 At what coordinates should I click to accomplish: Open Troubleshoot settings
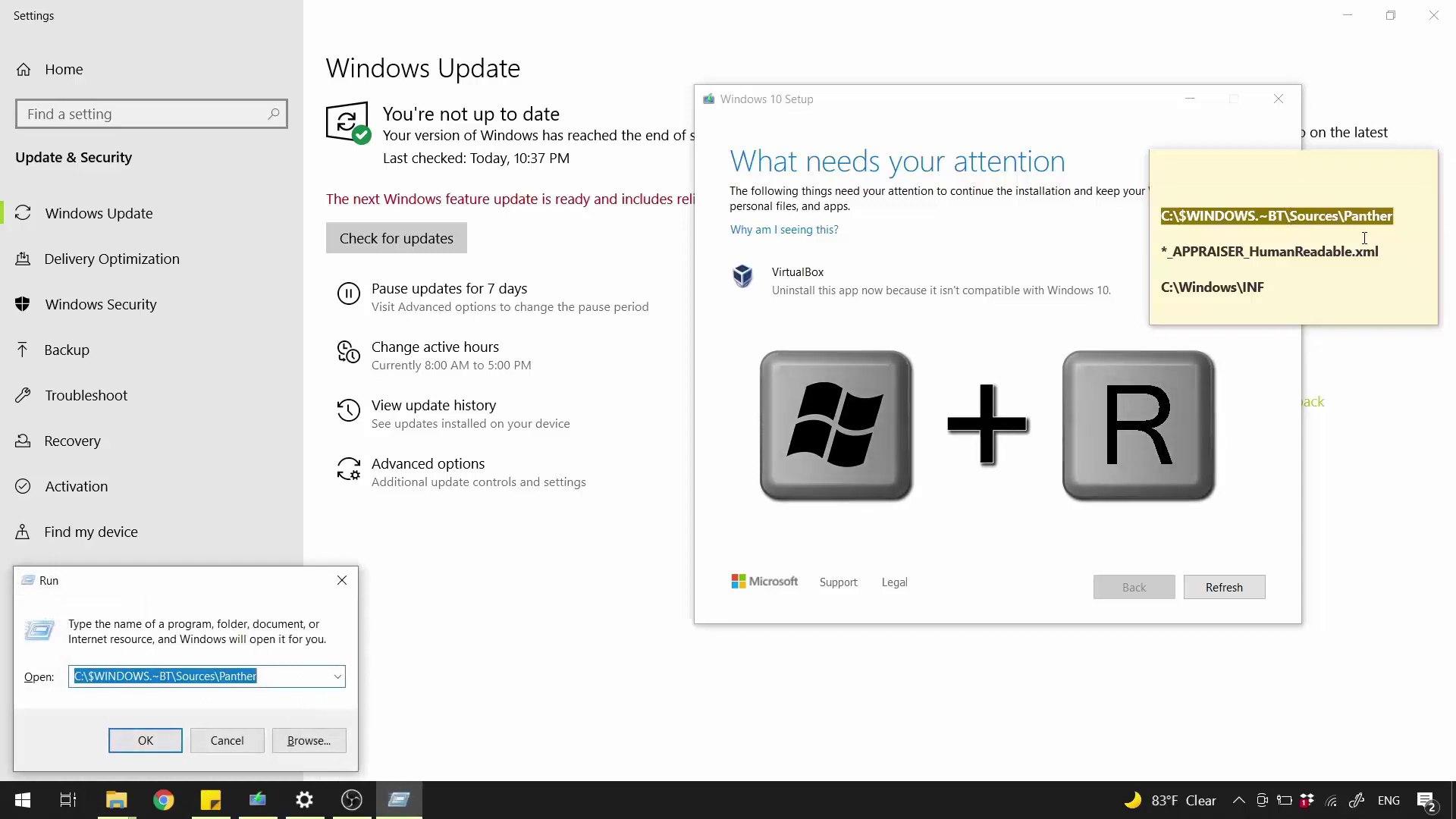(86, 395)
